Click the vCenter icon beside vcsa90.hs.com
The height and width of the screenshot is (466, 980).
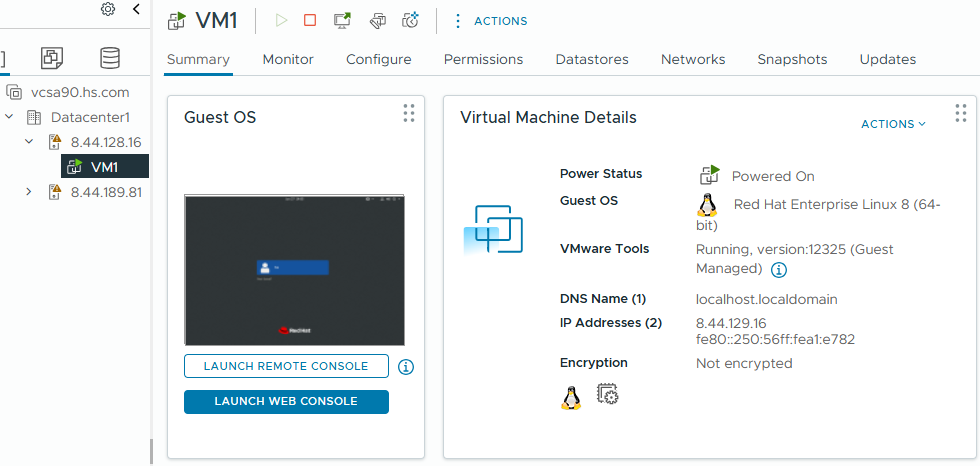[x=14, y=92]
